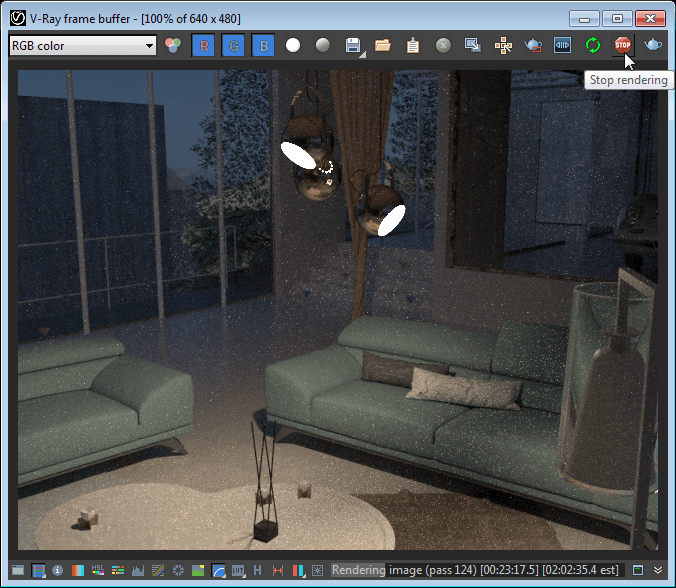Click the V-Ray logo in title bar

click(x=18, y=19)
